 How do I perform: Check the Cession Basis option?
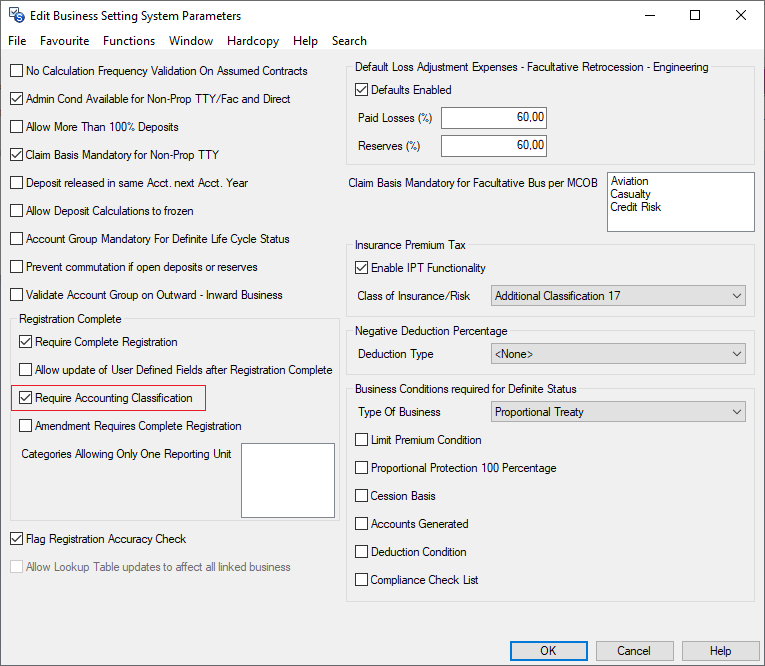point(362,496)
